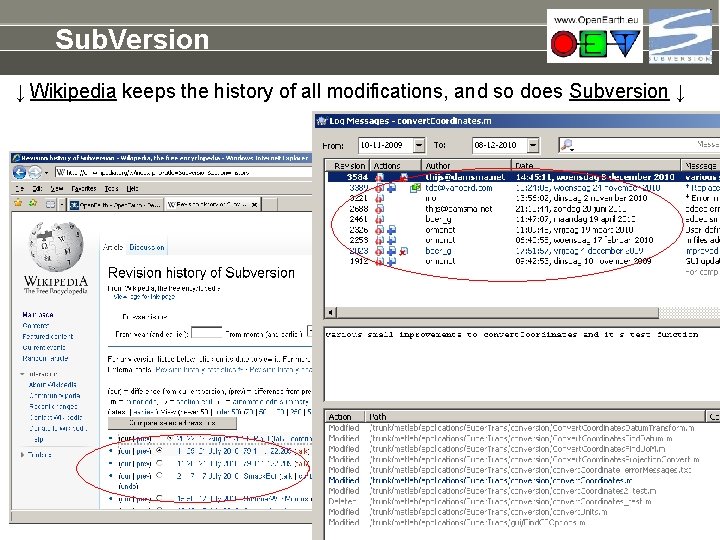Click Compare selected revisions button
720x540 pixels.
point(172,423)
